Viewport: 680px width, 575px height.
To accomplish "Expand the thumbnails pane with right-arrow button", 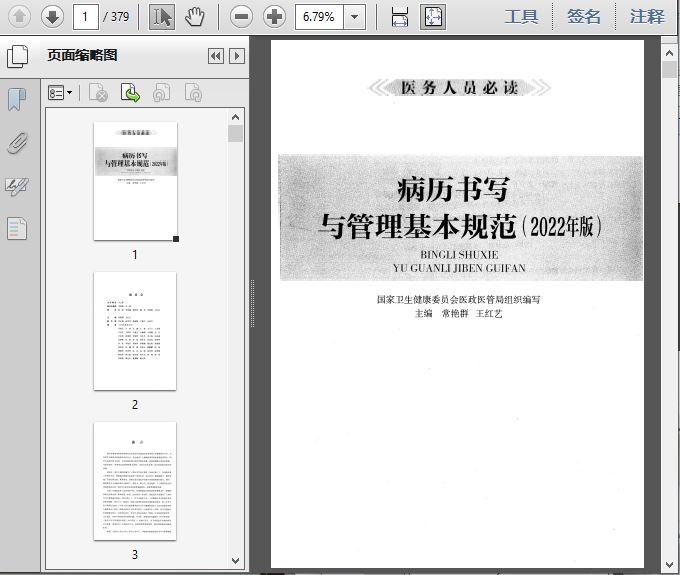I will click(237, 56).
